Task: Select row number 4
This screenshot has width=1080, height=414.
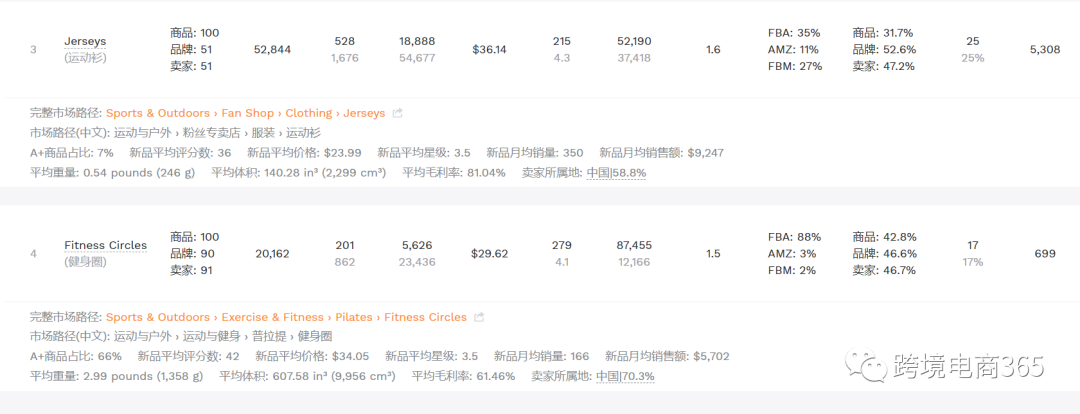Action: point(33,254)
